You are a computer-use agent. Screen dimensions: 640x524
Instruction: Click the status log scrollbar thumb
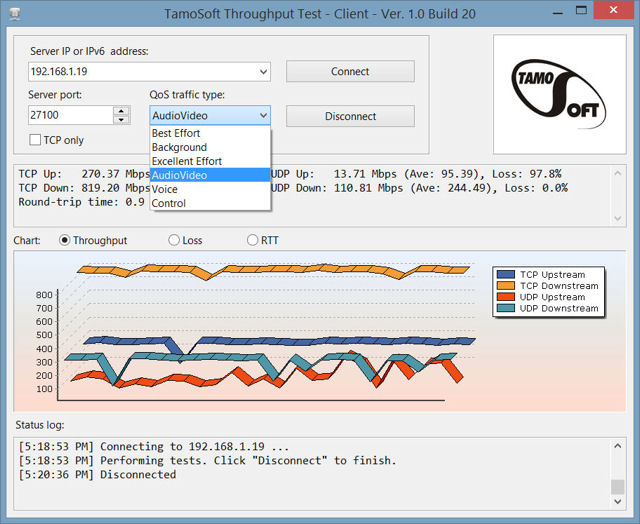(x=618, y=487)
